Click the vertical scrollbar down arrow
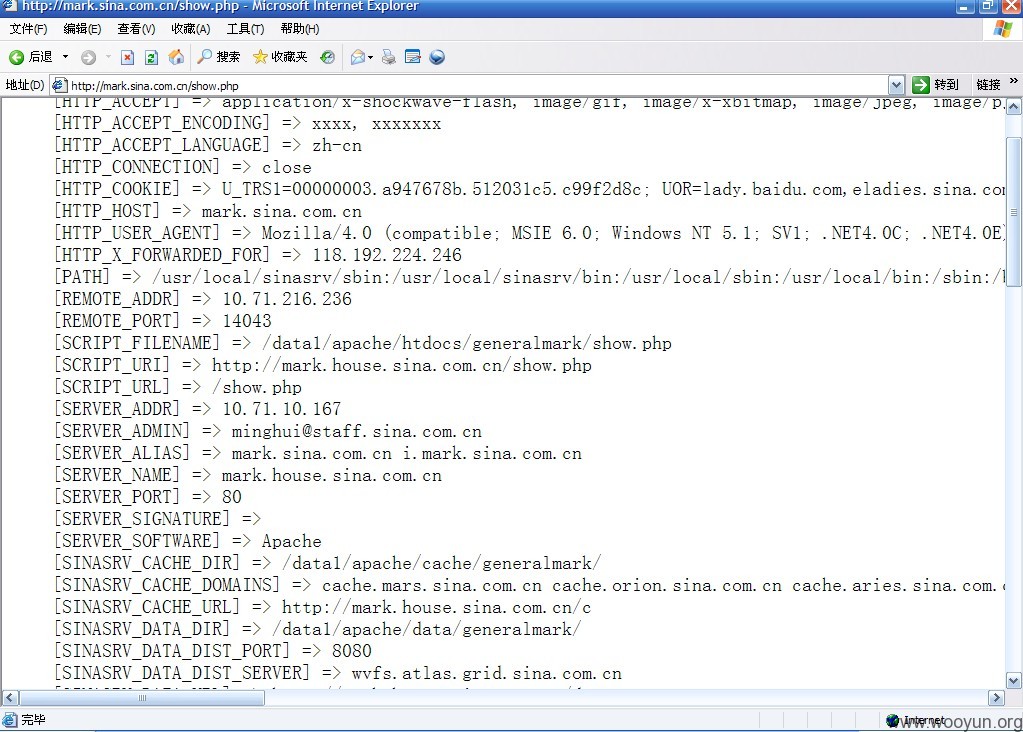The width and height of the screenshot is (1023, 732). click(x=1013, y=681)
